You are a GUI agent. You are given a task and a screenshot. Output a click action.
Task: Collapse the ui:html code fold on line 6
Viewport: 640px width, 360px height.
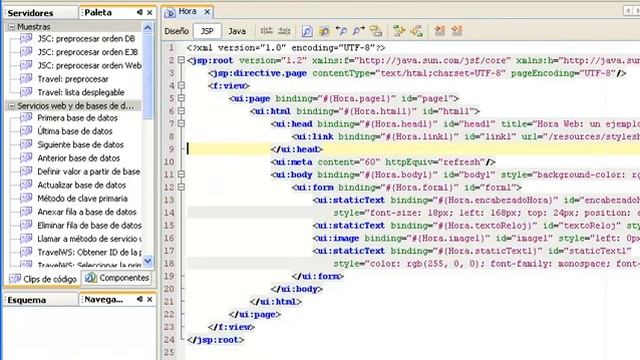coord(181,111)
